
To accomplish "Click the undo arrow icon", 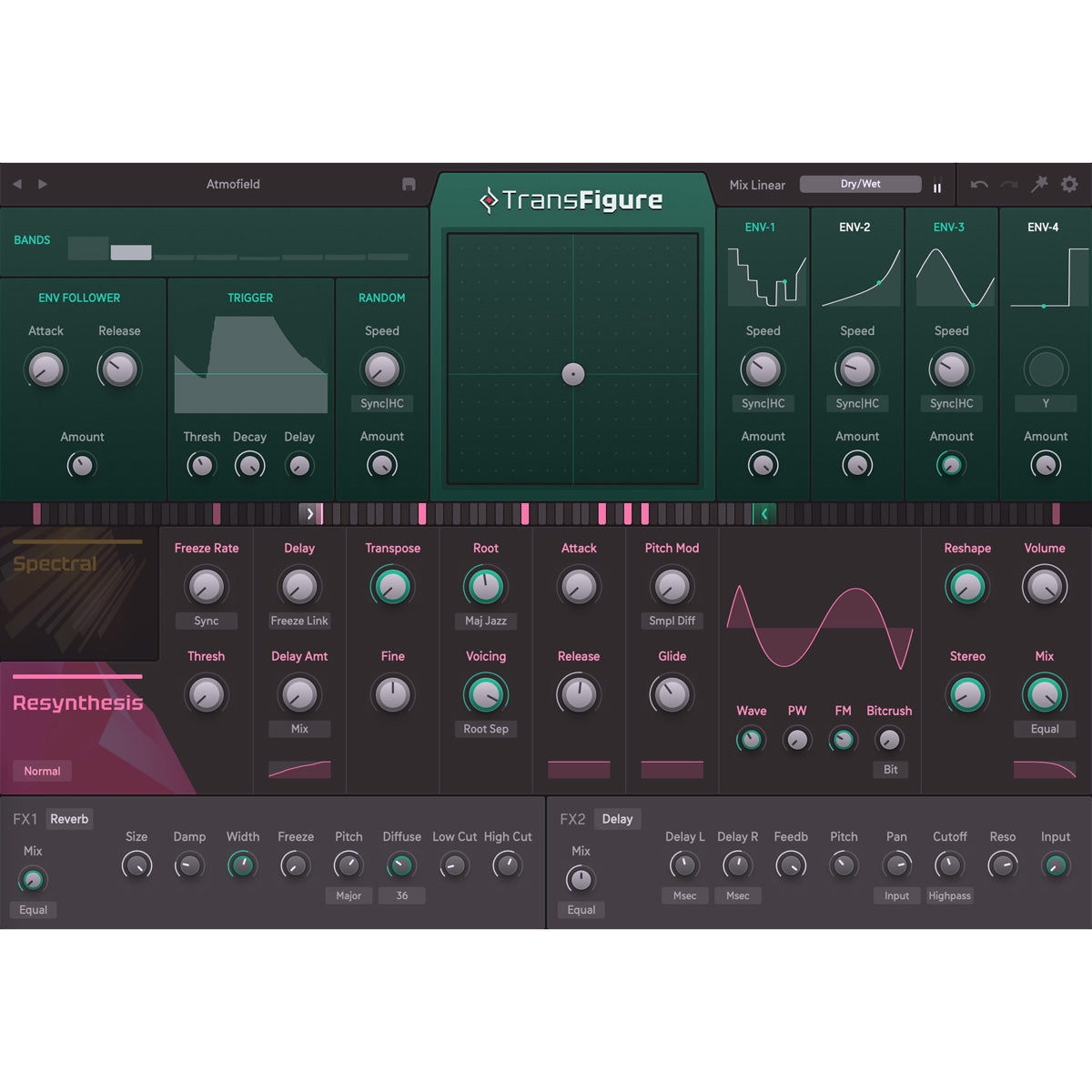I will pos(979,185).
